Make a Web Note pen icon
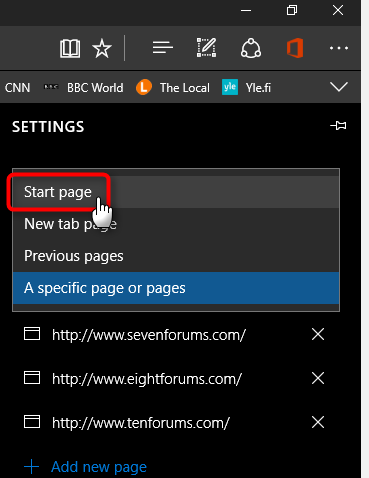The height and width of the screenshot is (478, 369). click(206, 48)
